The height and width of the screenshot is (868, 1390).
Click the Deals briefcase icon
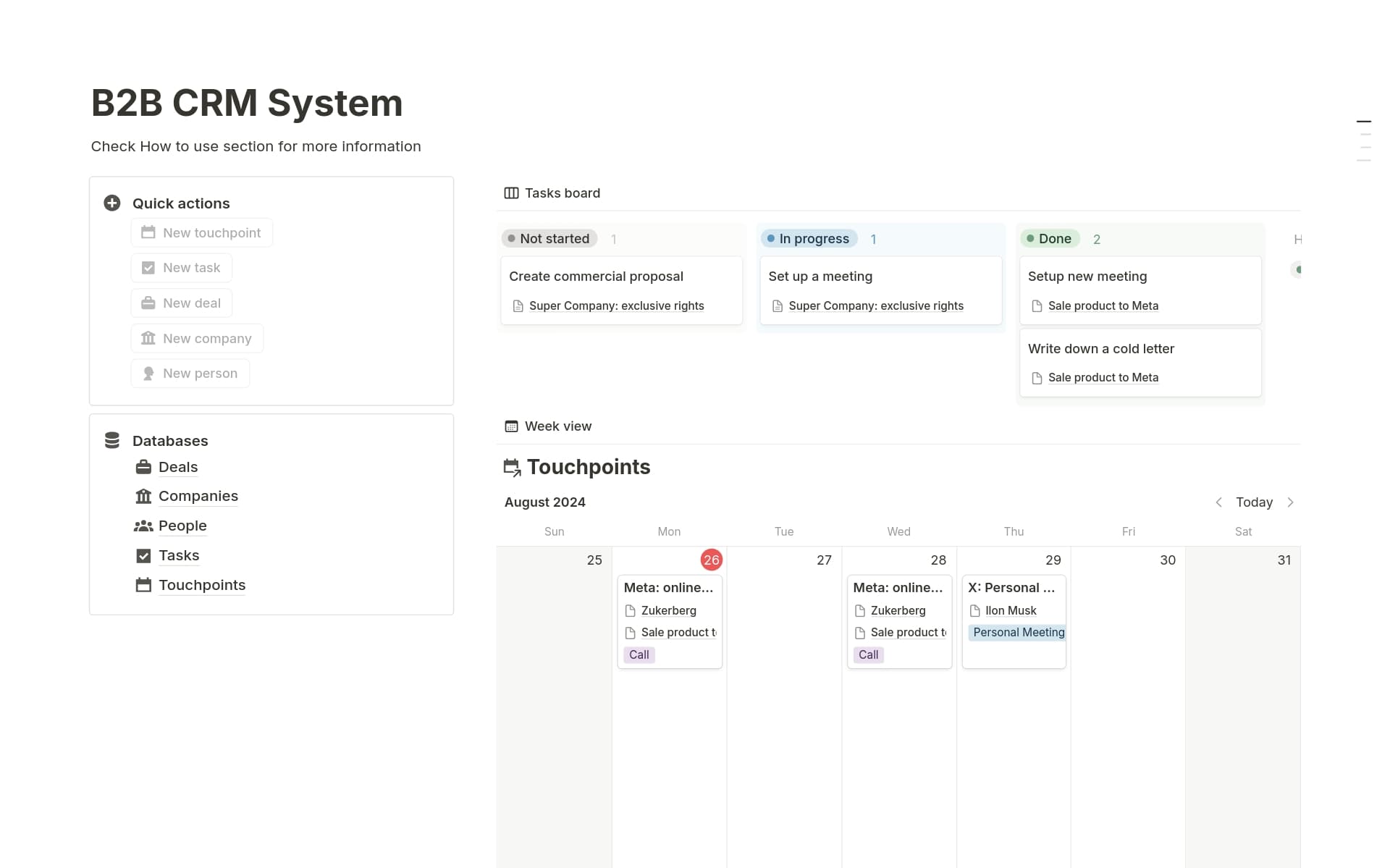click(143, 467)
